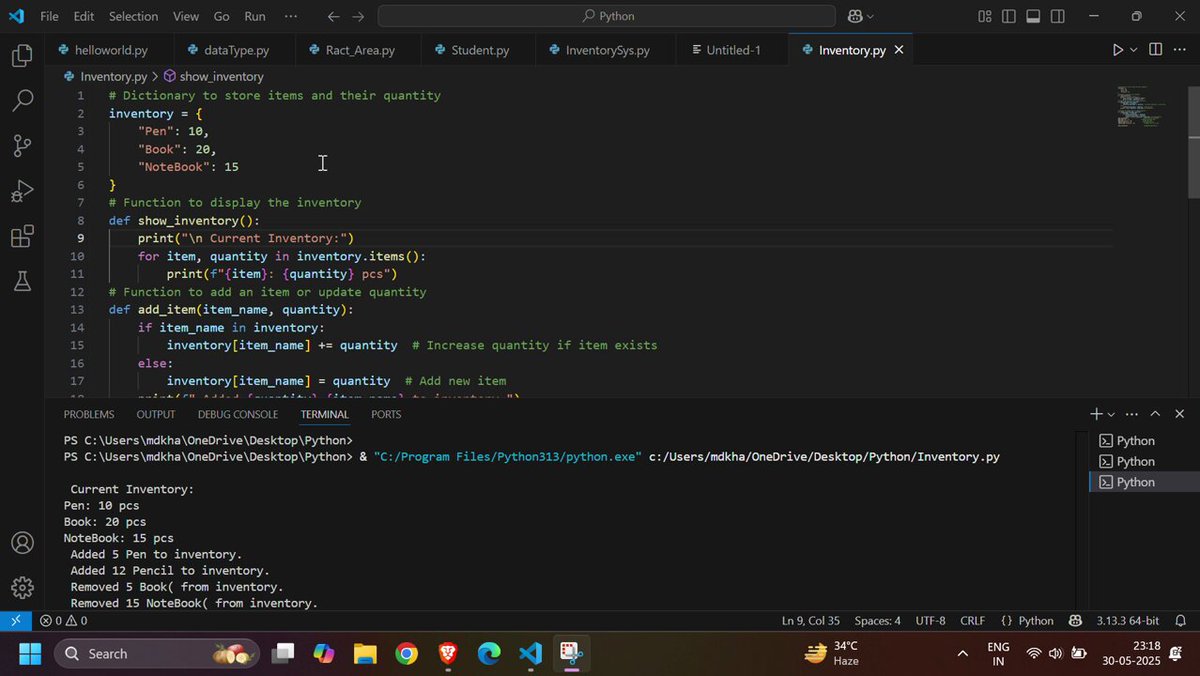Screen dimensions: 1200x676
Task: Open the PORTS panel tab
Action: (x=386, y=414)
